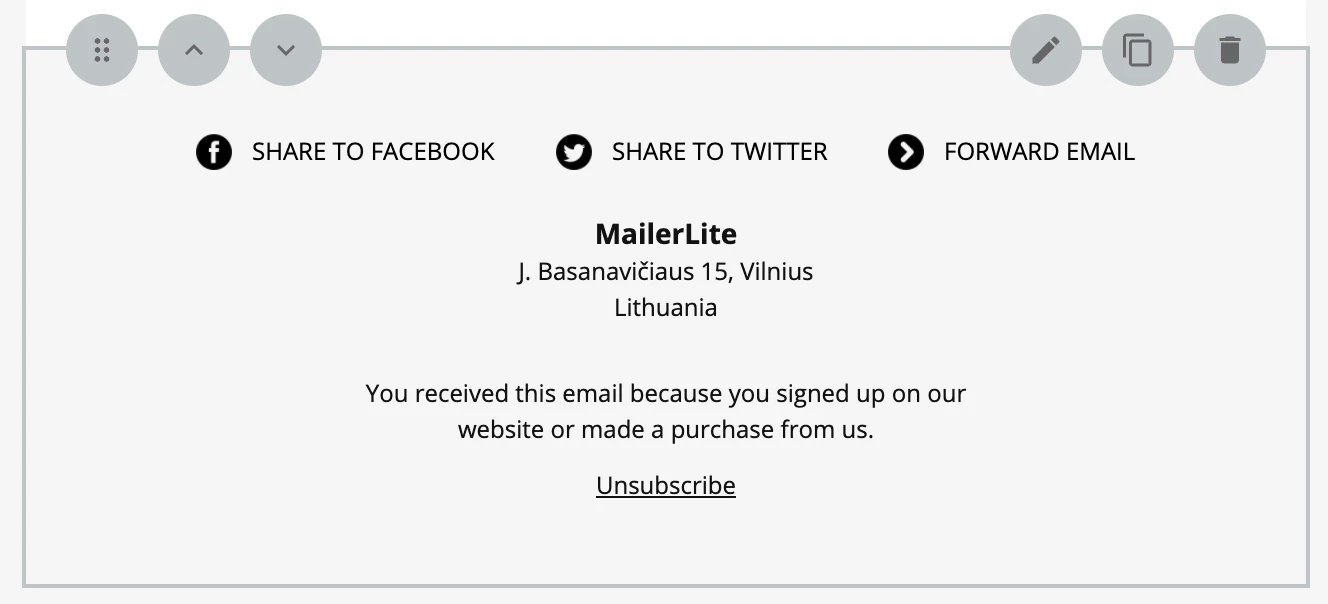This screenshot has height=604, width=1328.
Task: Click the Lithuania country text
Action: (666, 308)
